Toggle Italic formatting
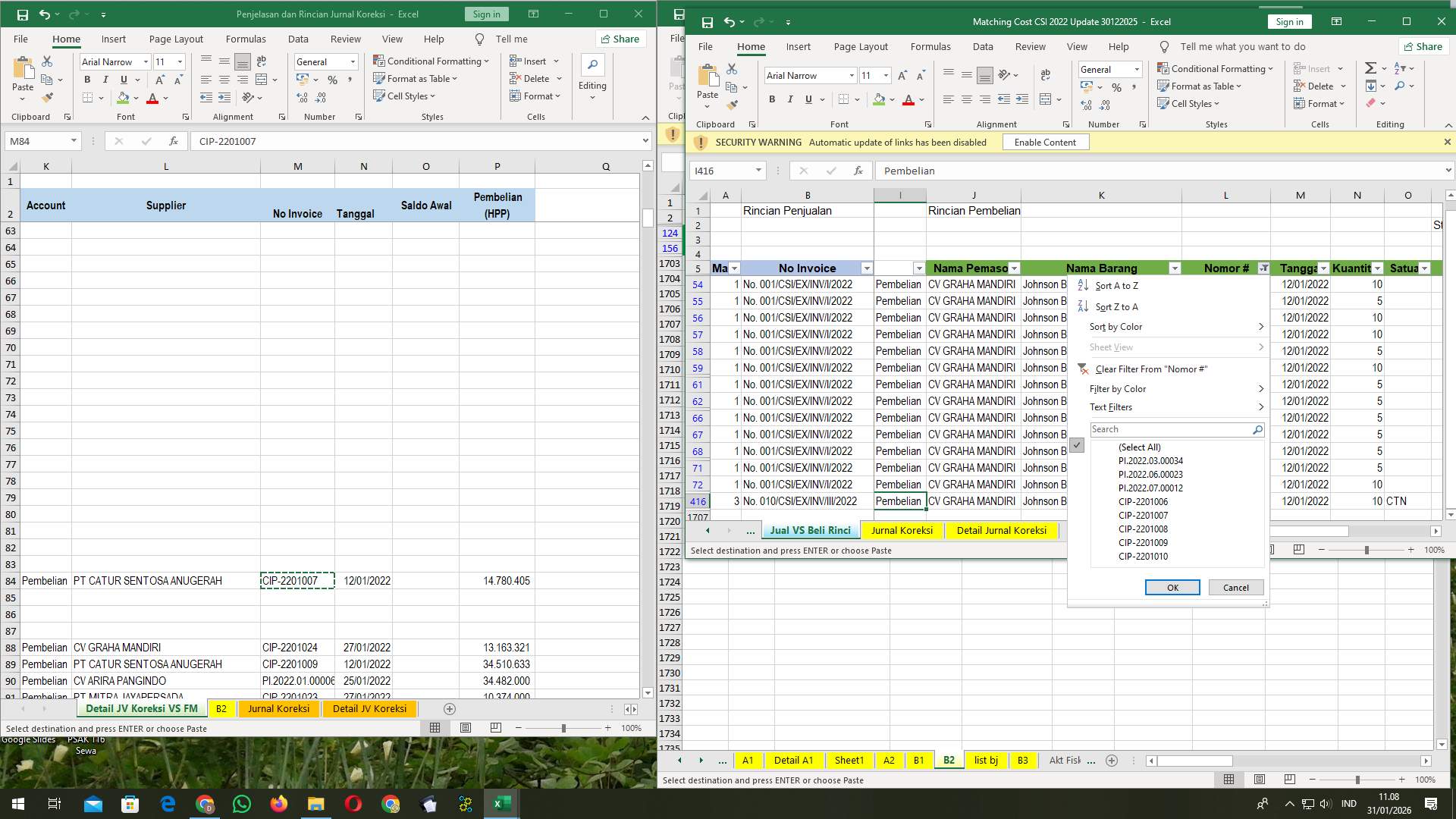Viewport: 1456px width, 819px height. coord(790,99)
